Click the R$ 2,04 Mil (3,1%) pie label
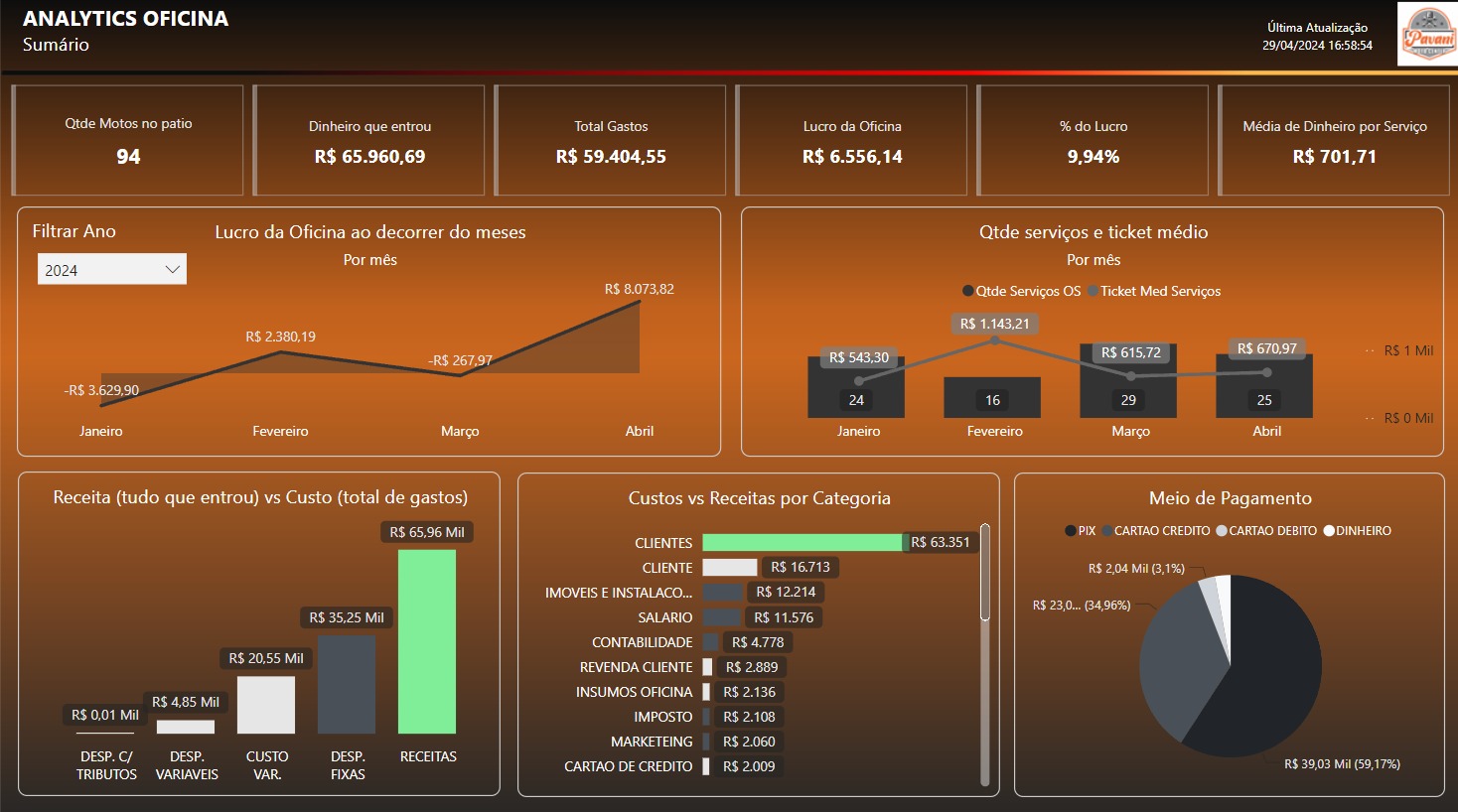Screen dimensions: 1458x812 tap(1136, 569)
